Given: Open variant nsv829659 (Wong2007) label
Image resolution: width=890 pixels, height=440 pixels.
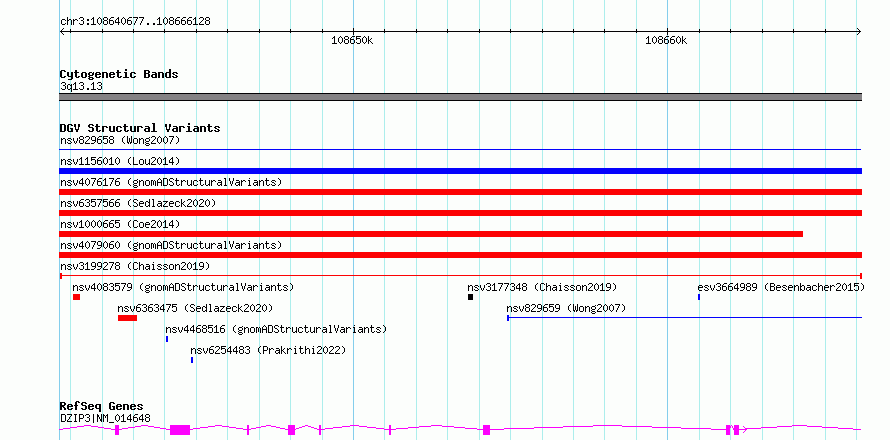Looking at the screenshot, I should click(x=566, y=308).
